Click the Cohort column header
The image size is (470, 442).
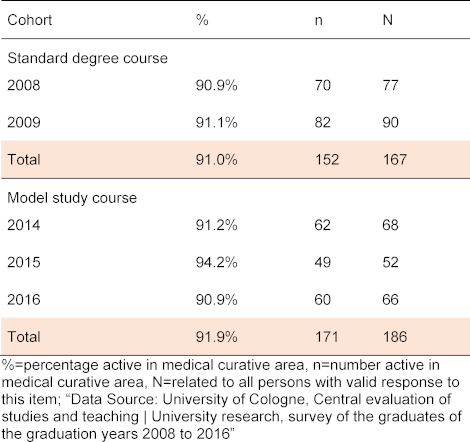(x=30, y=20)
